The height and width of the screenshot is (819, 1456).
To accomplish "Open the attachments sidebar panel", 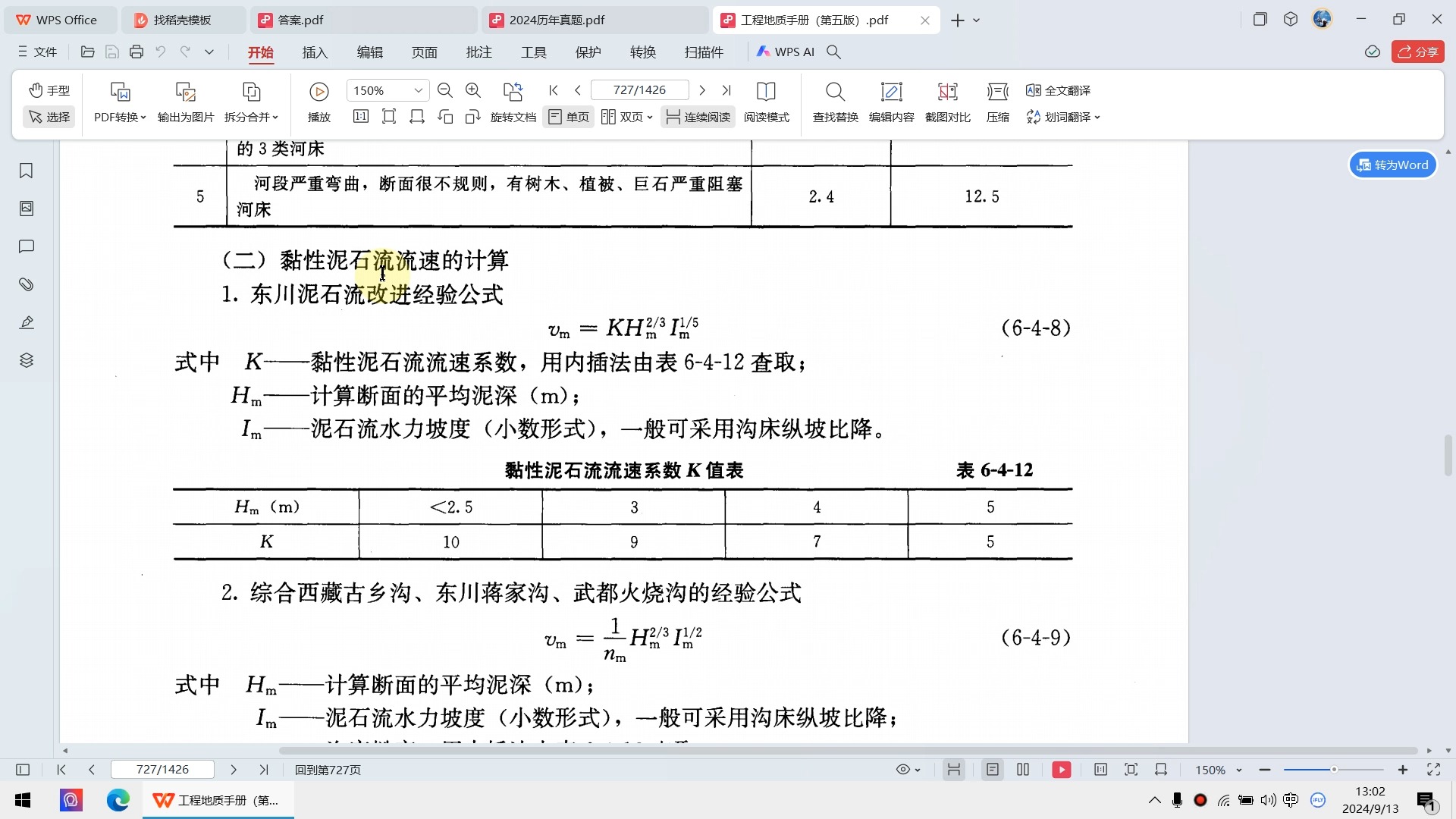I will pos(27,284).
